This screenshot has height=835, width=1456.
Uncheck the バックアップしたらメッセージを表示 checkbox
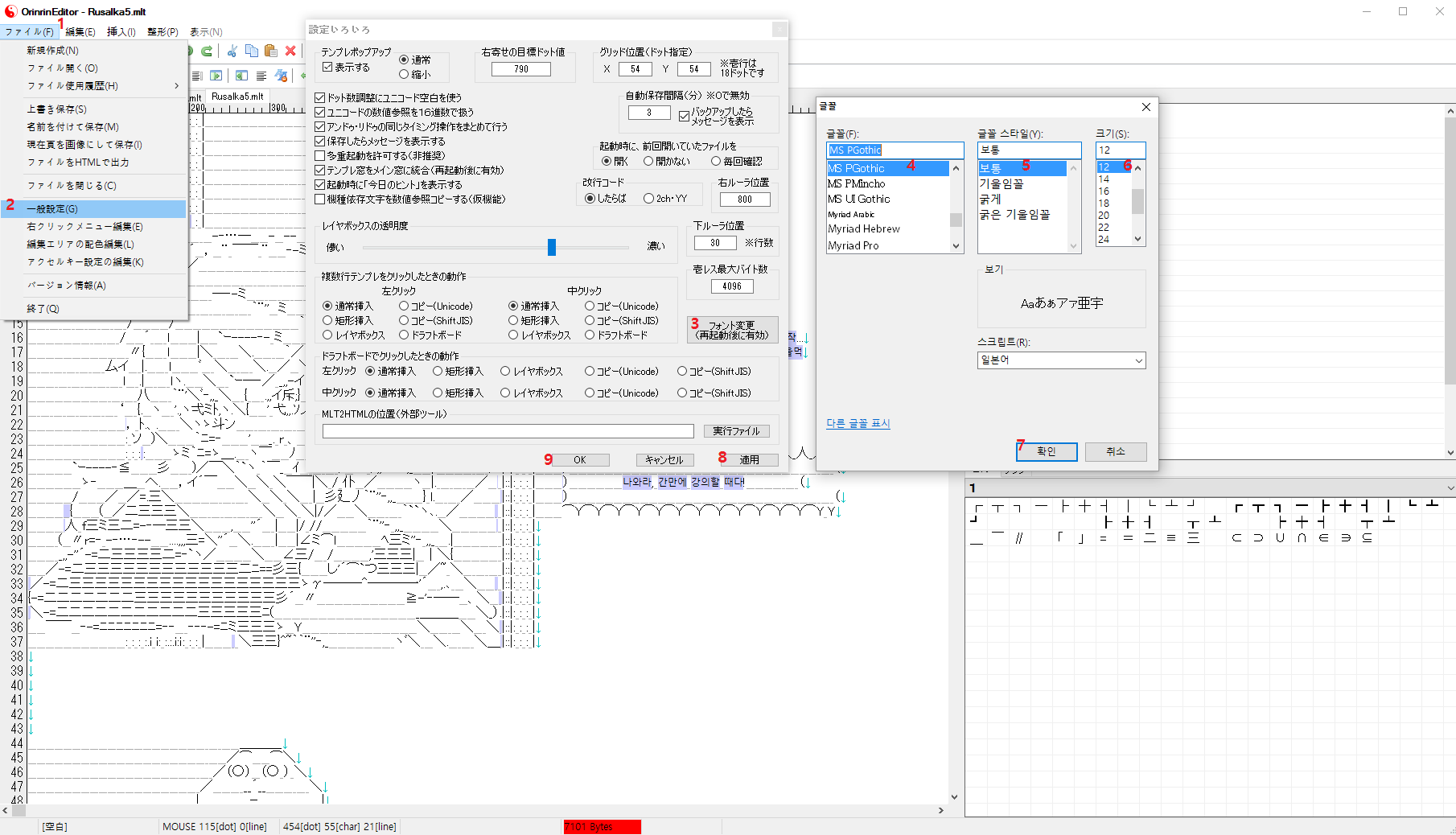pyautogui.click(x=684, y=117)
